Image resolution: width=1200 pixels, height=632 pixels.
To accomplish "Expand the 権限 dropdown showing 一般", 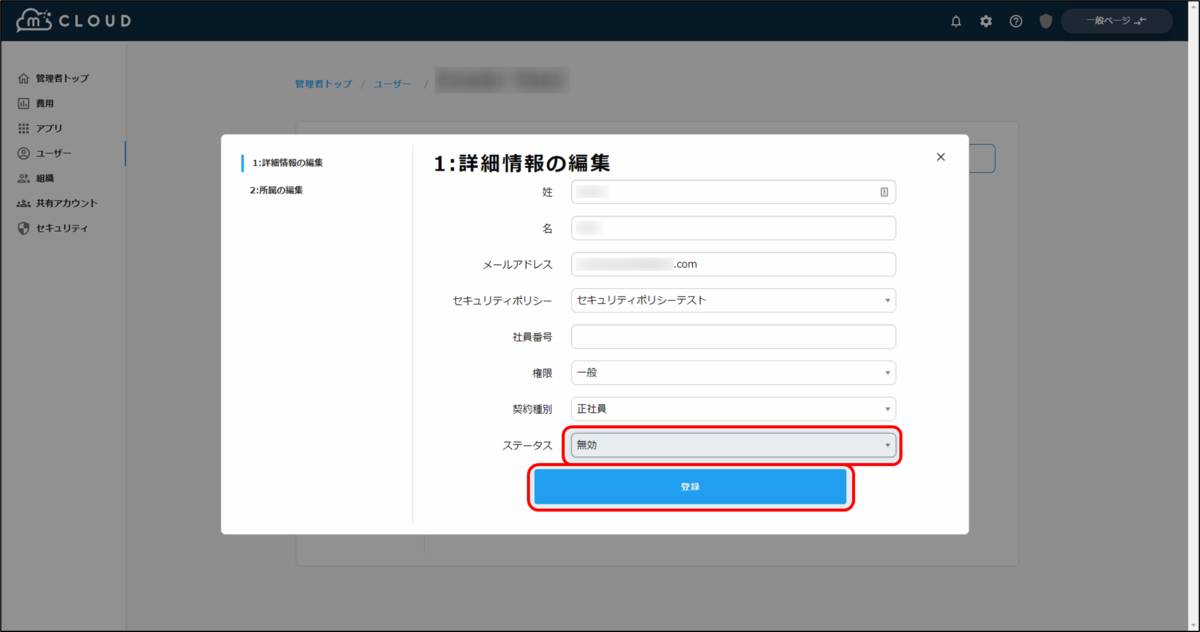I will (x=732, y=372).
